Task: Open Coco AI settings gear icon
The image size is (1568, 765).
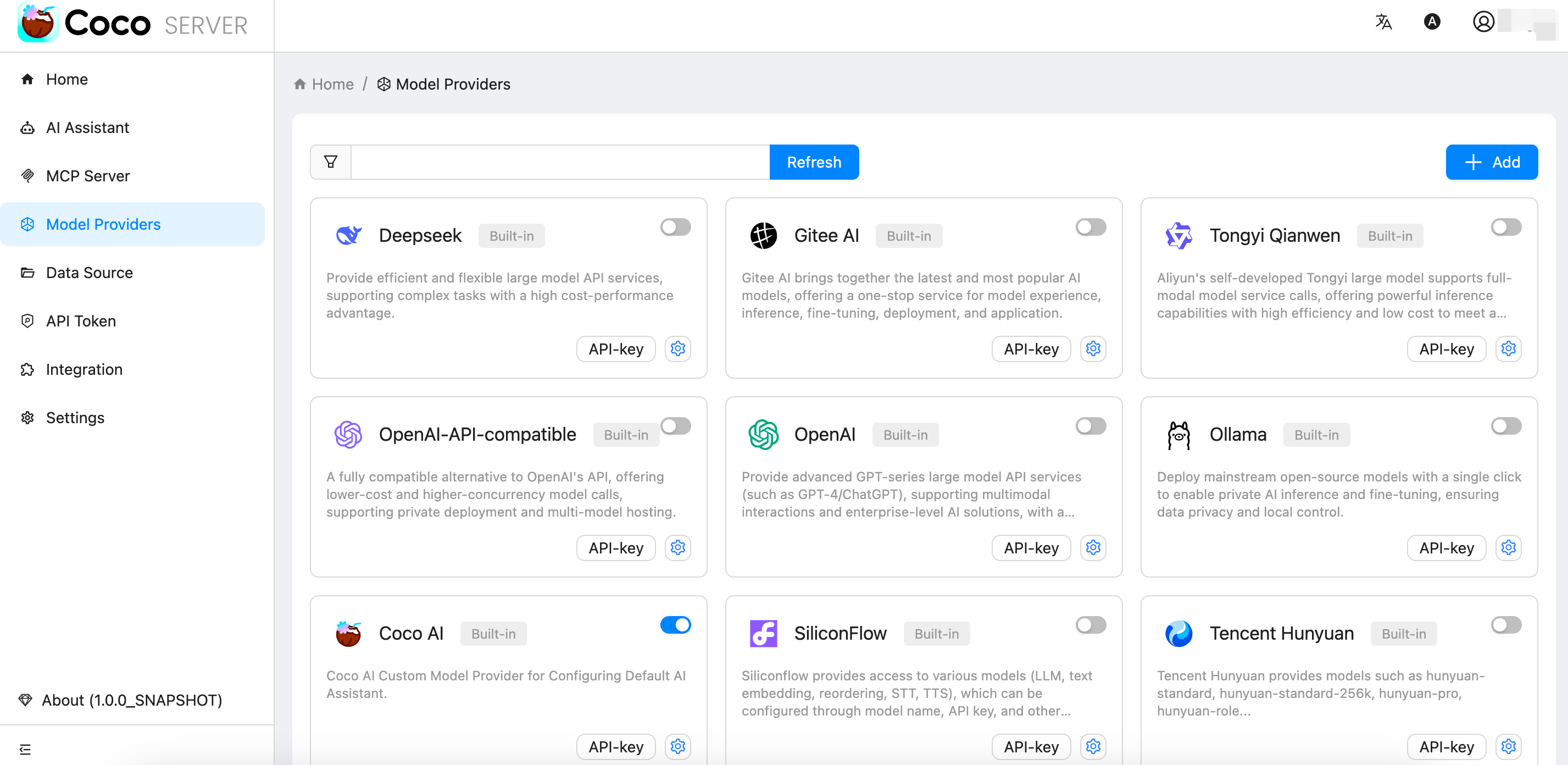Action: [x=677, y=746]
